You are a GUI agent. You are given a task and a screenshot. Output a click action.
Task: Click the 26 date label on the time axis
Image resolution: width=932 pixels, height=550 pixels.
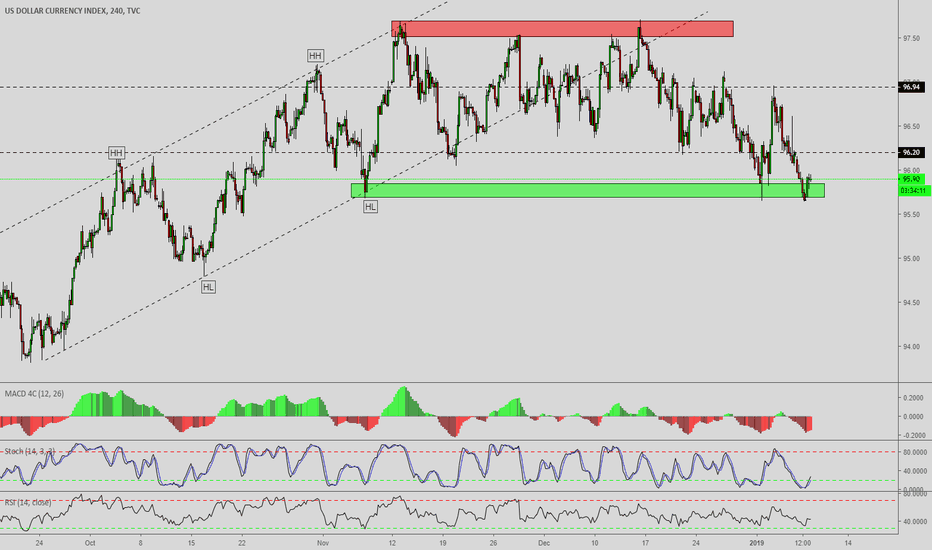(493, 542)
